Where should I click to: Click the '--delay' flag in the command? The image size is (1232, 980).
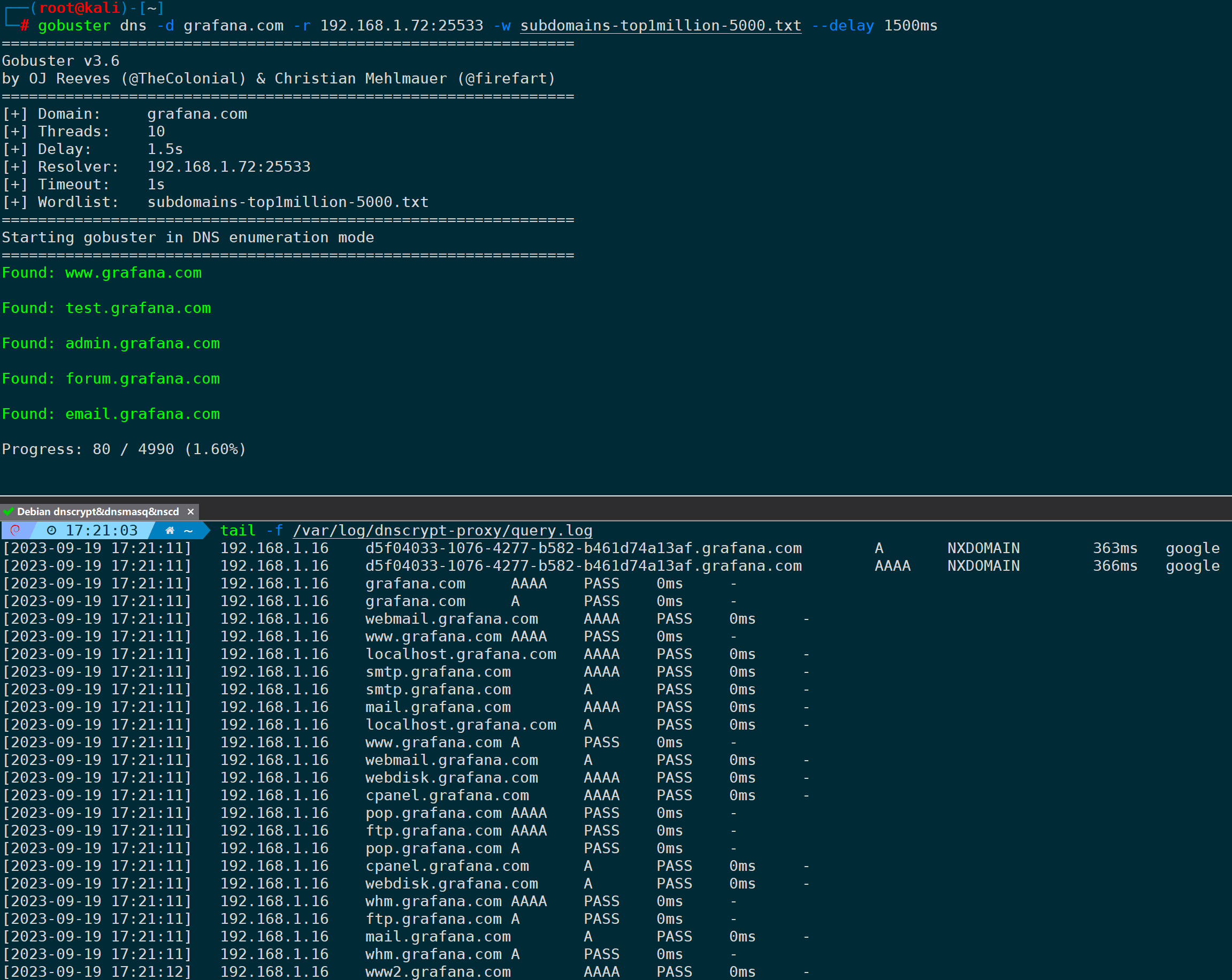(x=843, y=26)
